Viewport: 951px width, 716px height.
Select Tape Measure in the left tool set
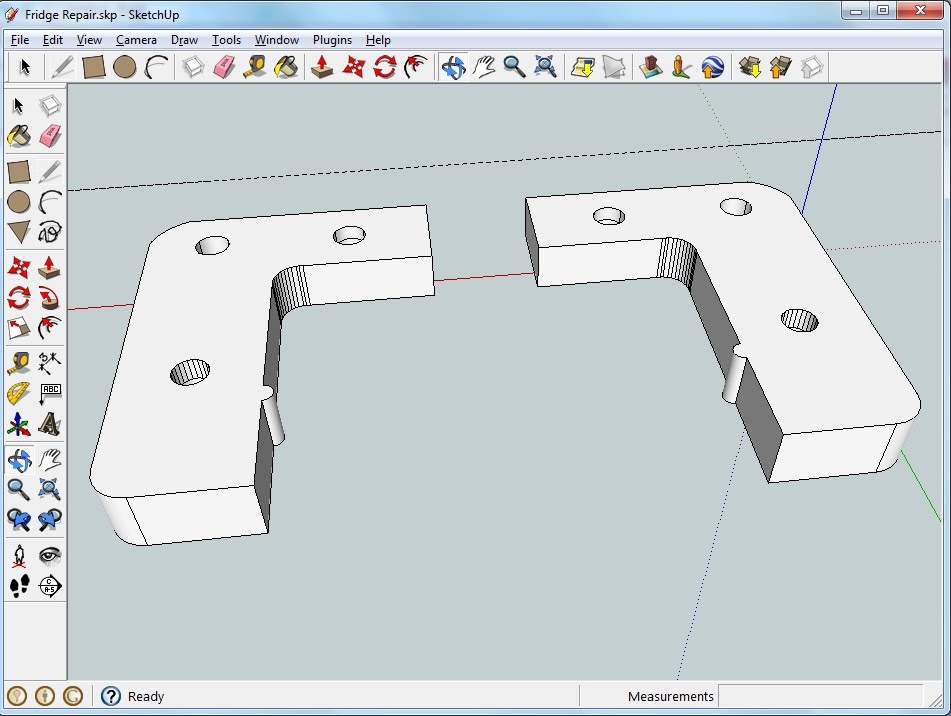point(19,363)
